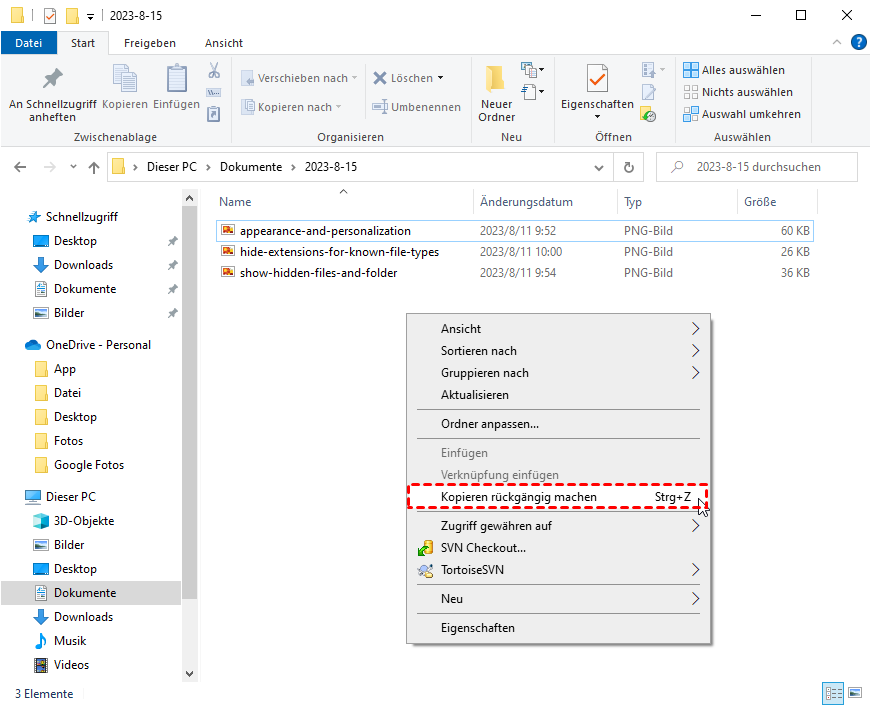Open Verschieben nach dropdown
The image size is (871, 706).
tap(299, 78)
